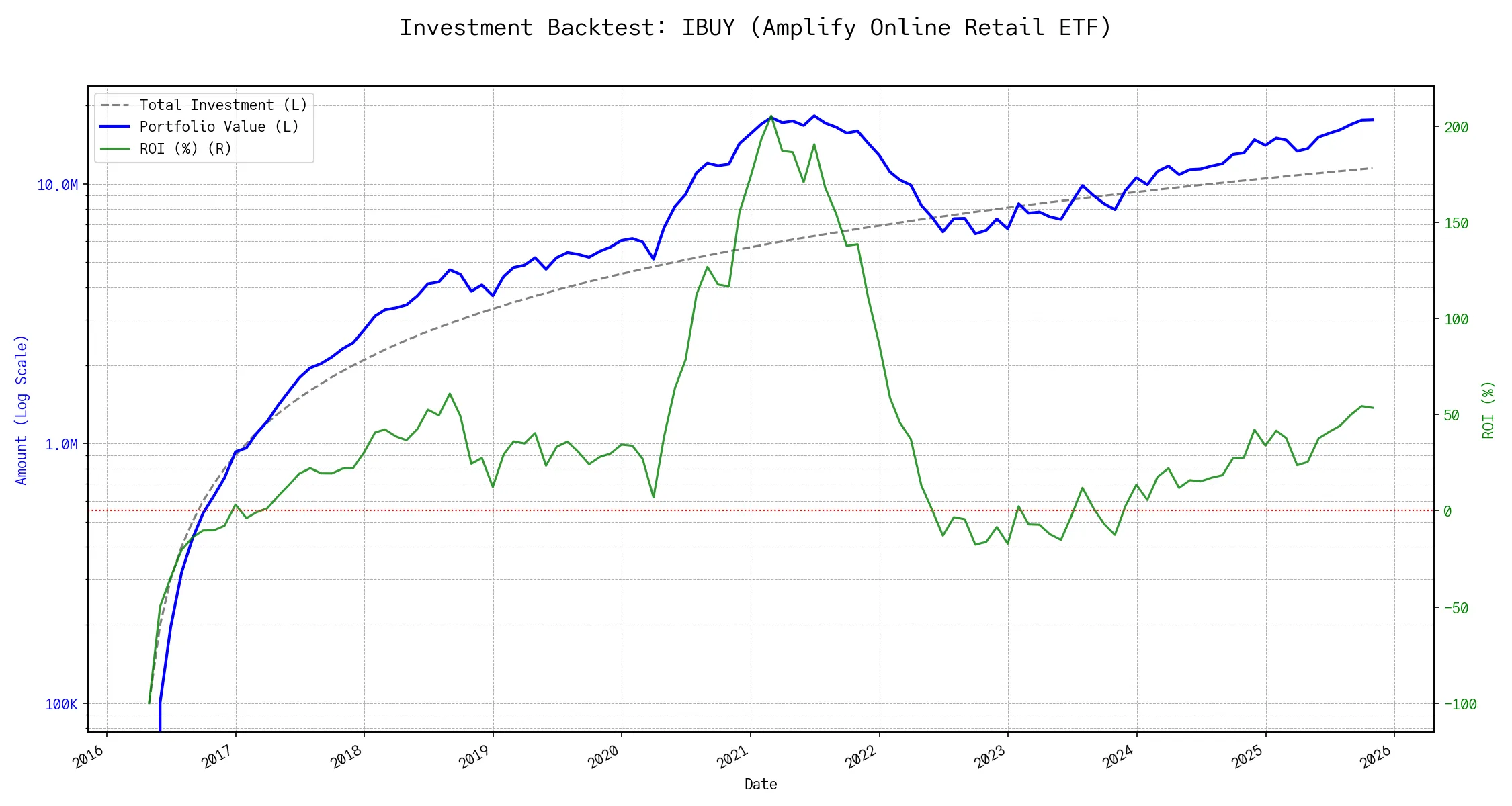
Task: Click the 200 tick on ROI axis
Action: click(1456, 128)
